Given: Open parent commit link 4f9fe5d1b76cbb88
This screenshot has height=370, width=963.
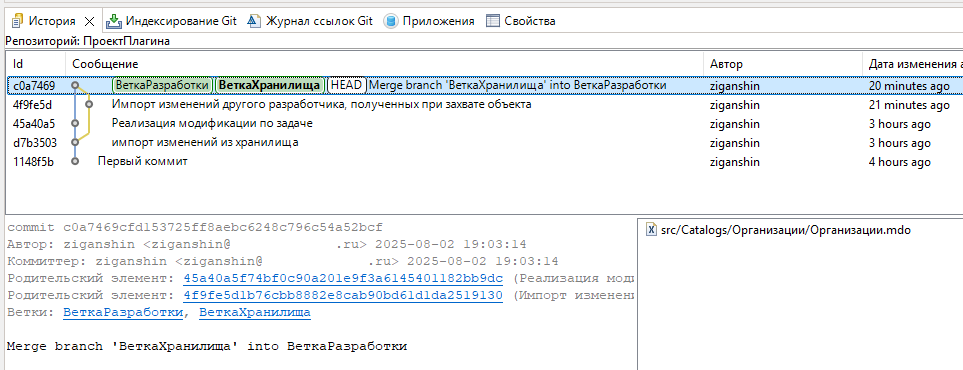Looking at the screenshot, I should point(343,296).
